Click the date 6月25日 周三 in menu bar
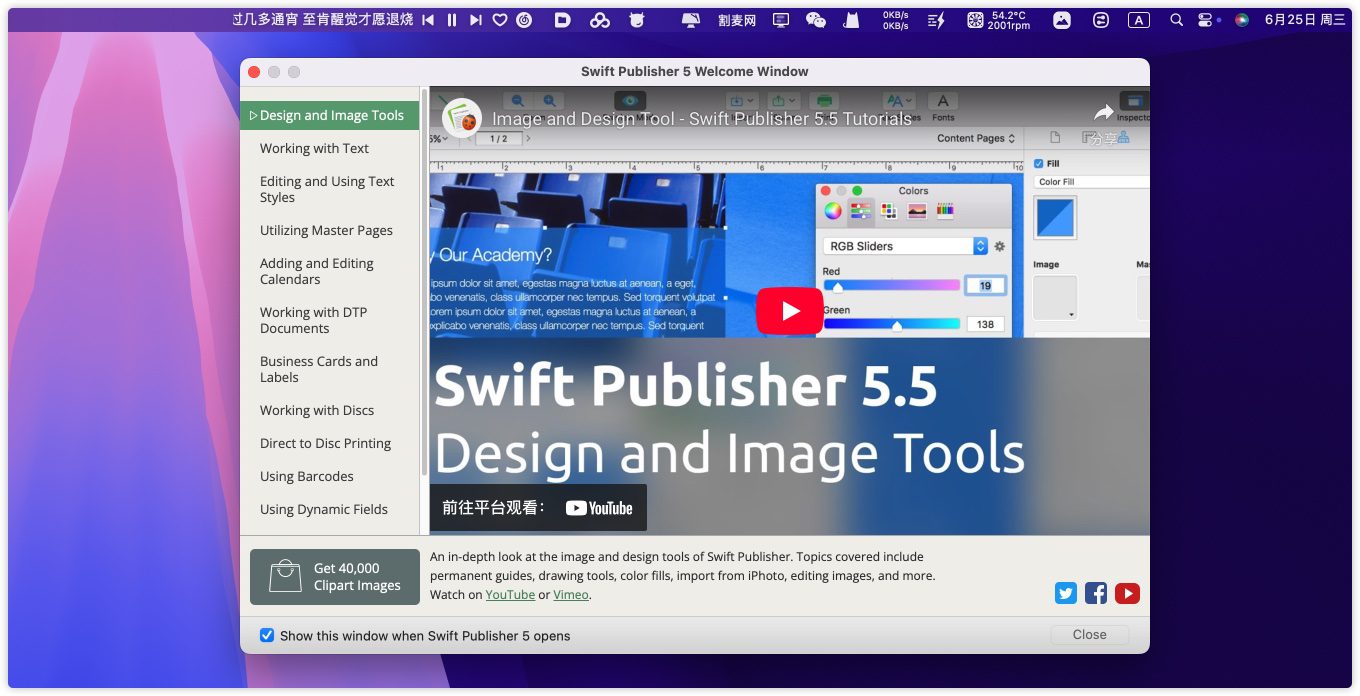The width and height of the screenshot is (1360, 696). click(x=1305, y=20)
